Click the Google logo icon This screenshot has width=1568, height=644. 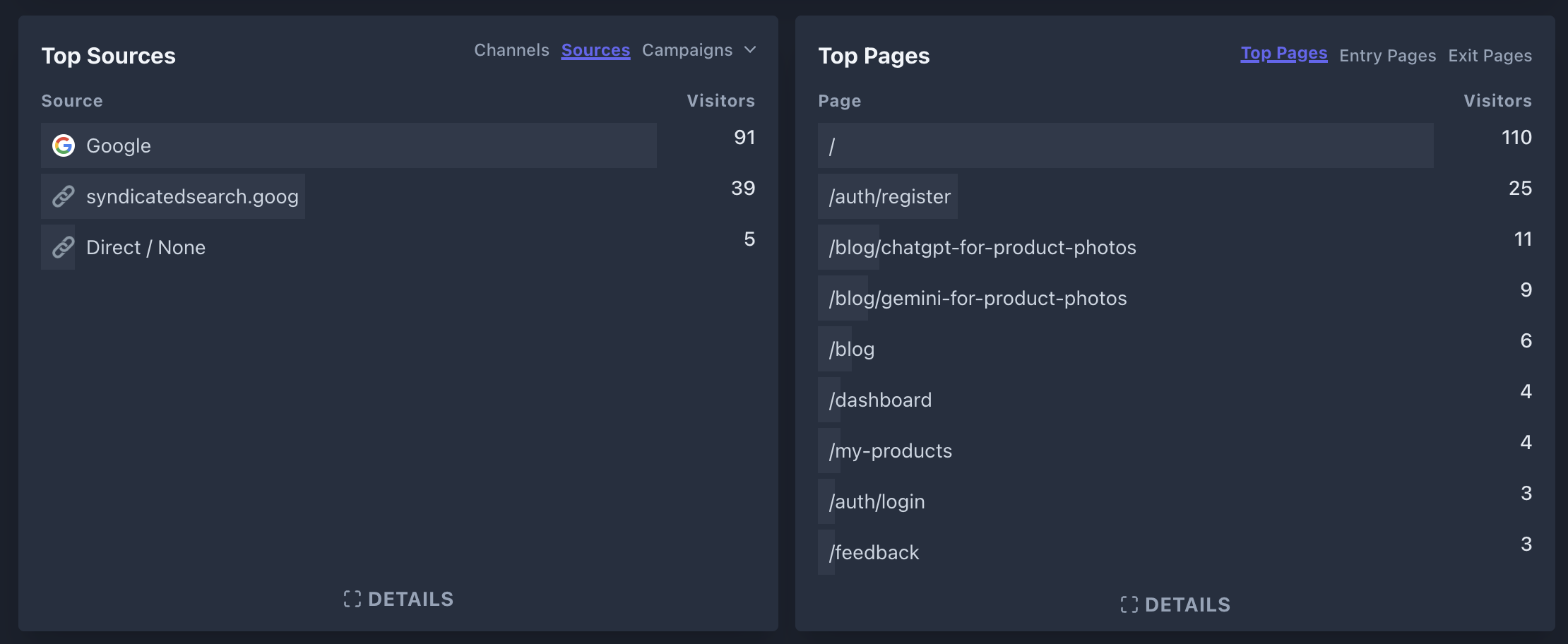point(64,145)
